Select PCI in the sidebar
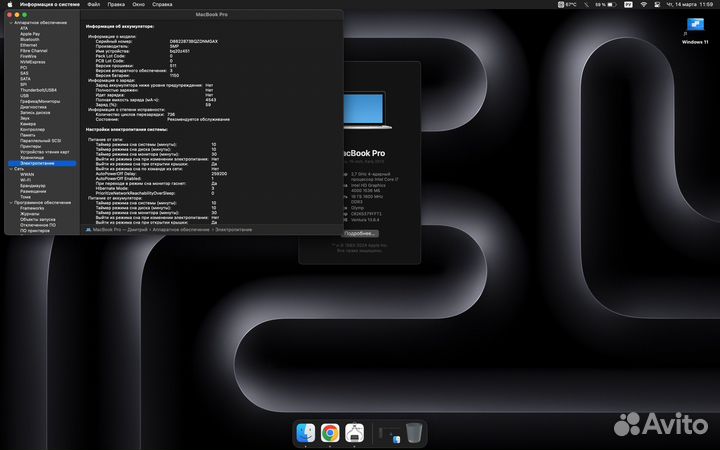720x450 pixels. pyautogui.click(x=23, y=68)
